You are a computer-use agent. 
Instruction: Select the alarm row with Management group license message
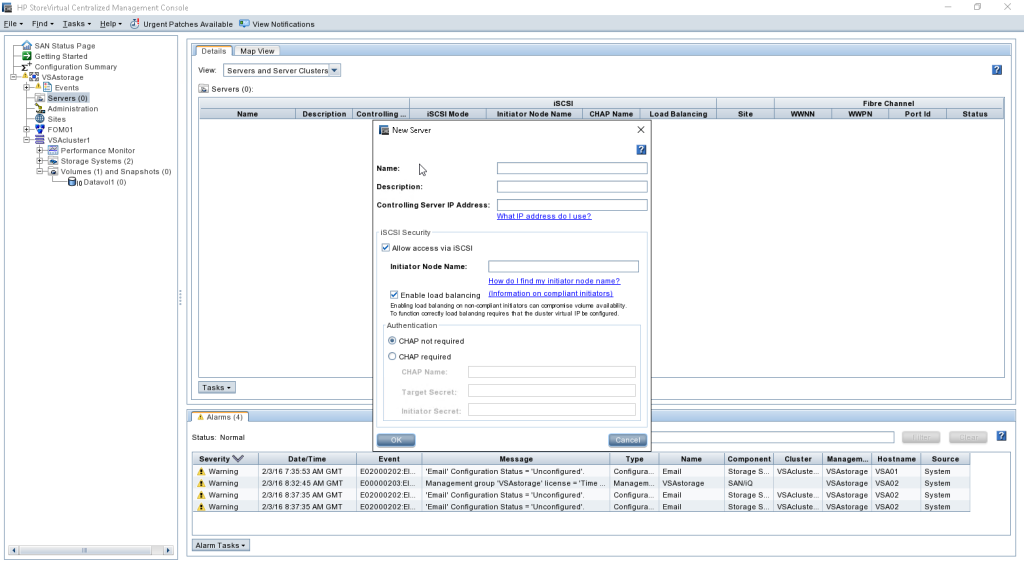tap(581, 483)
